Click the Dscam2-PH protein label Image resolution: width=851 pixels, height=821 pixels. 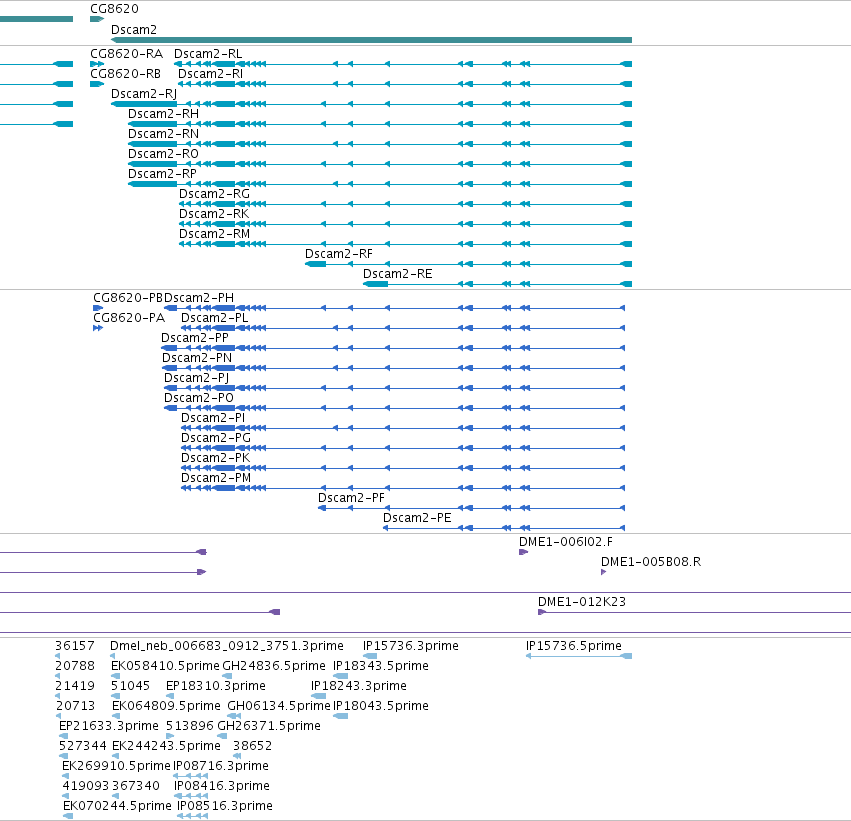[199, 298]
